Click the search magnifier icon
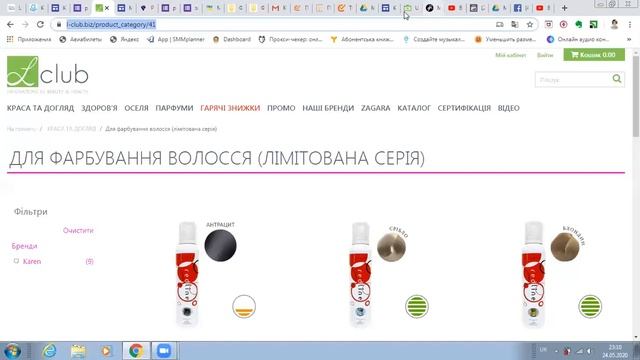 [x=617, y=79]
